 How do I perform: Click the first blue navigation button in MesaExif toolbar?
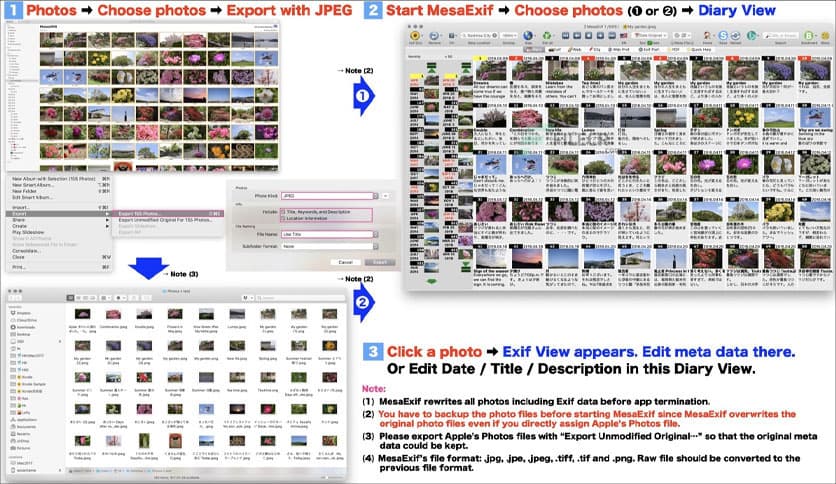click(x=565, y=35)
